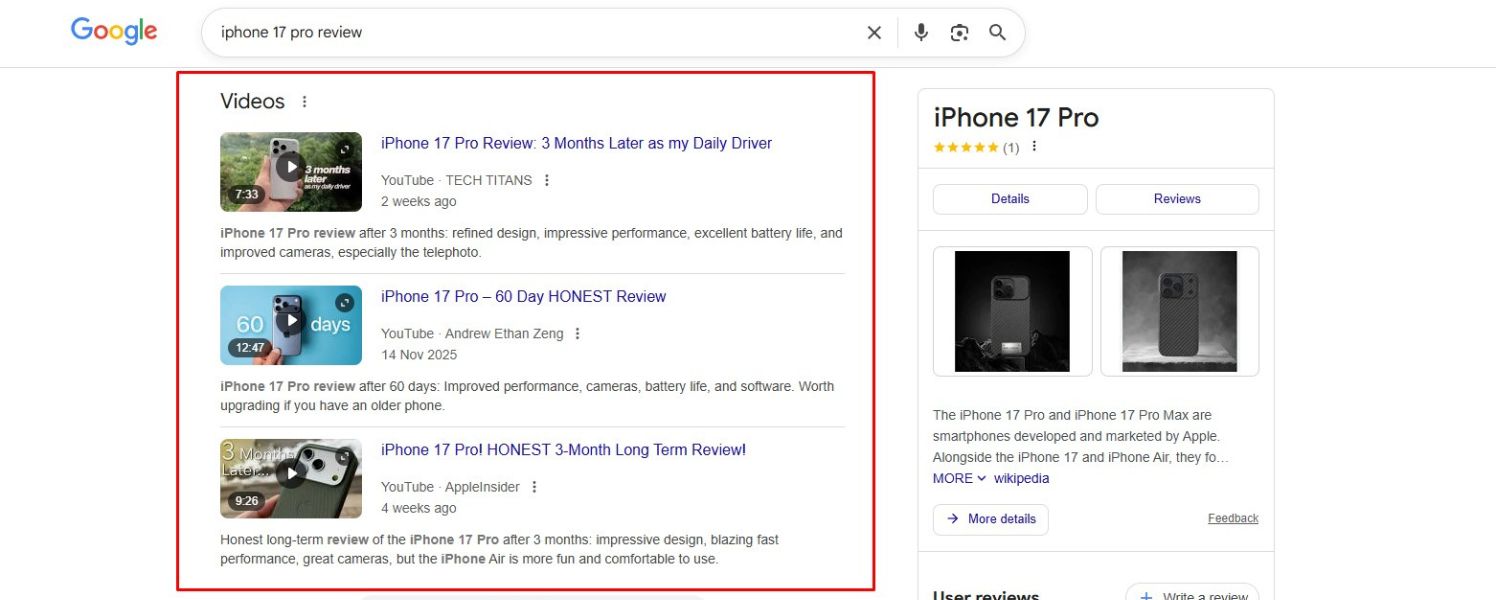This screenshot has height=600, width=1500.
Task: Open the wikipedia link
Action: point(1021,478)
